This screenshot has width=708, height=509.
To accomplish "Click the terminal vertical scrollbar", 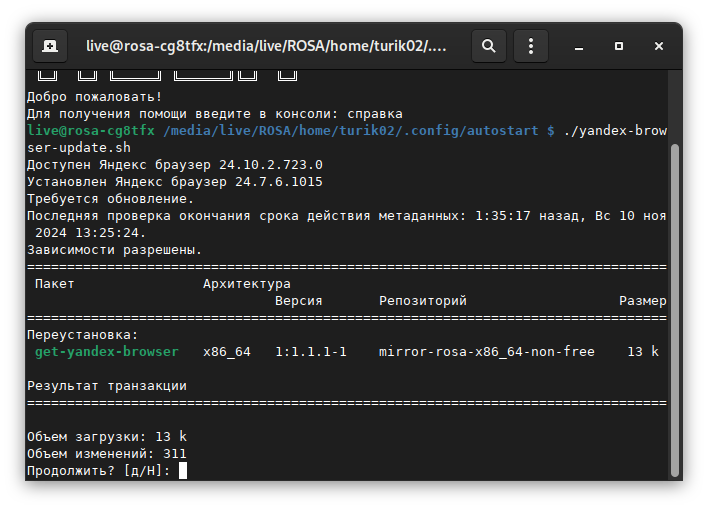I will (674, 300).
